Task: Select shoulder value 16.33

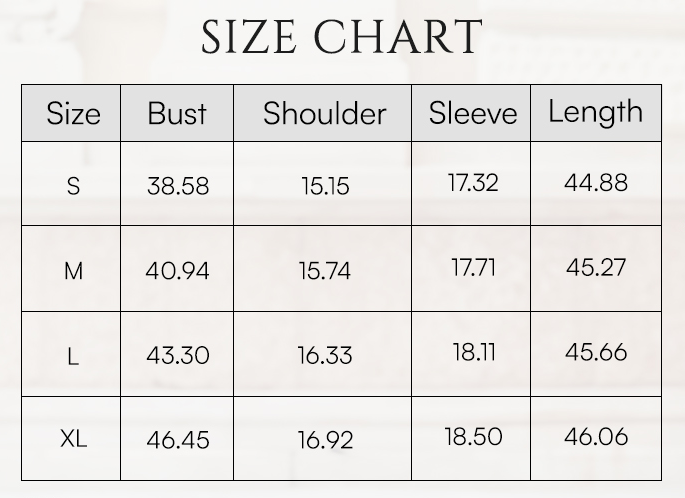Action: 325,355
